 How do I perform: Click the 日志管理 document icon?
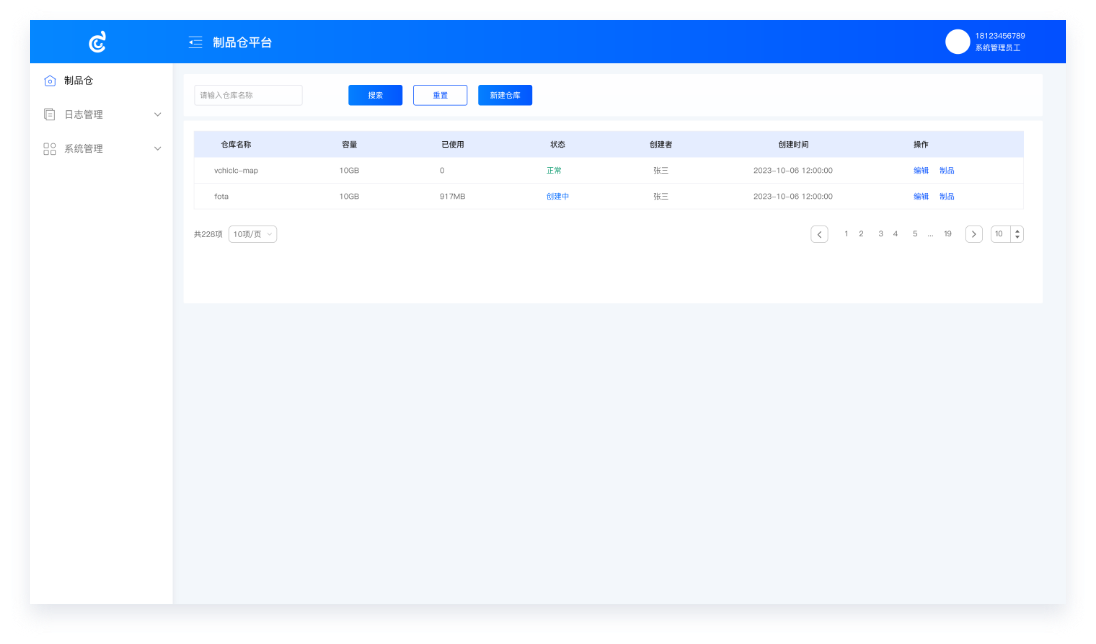click(x=50, y=115)
